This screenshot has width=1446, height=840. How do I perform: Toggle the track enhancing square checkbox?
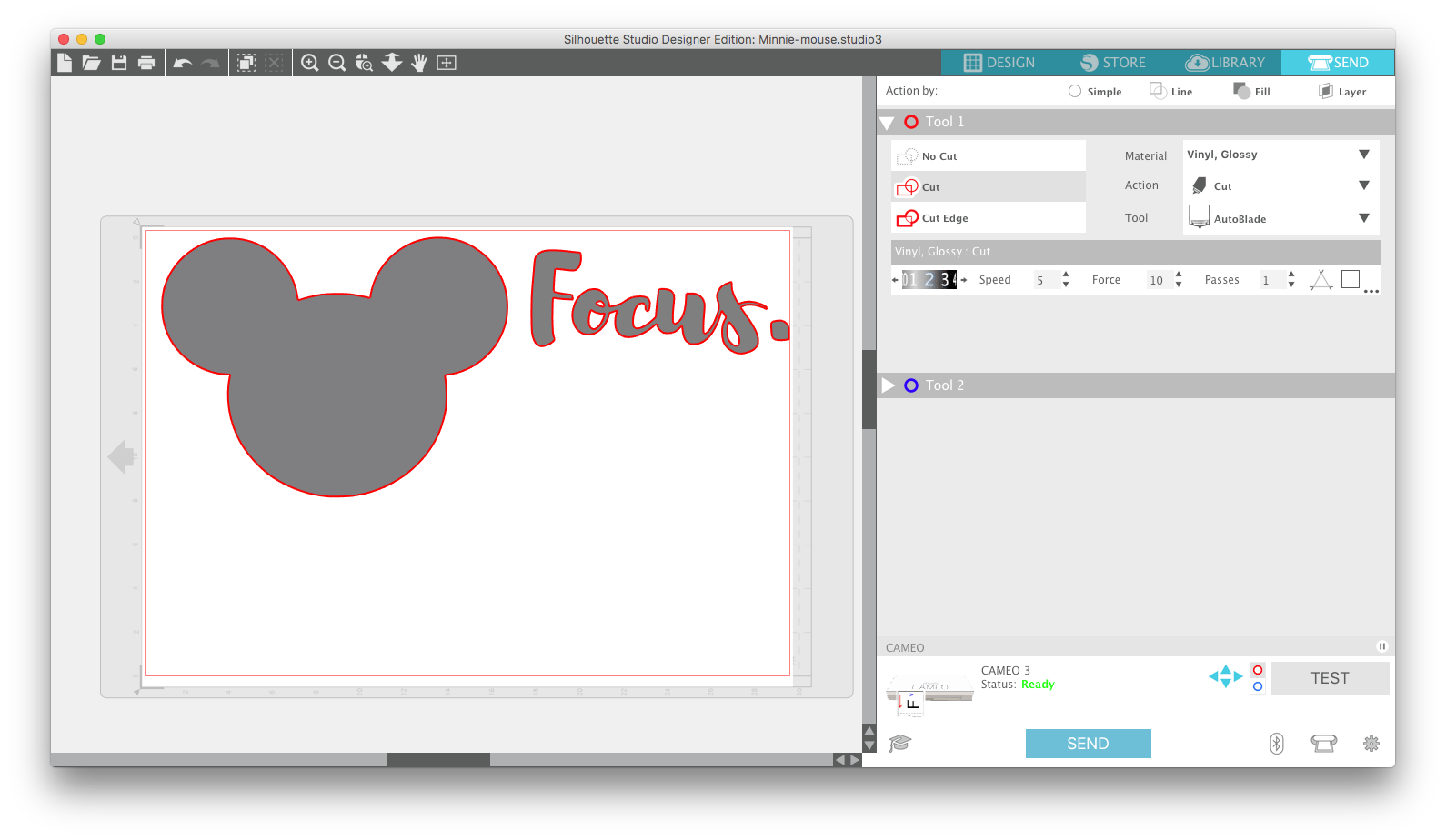point(1351,280)
